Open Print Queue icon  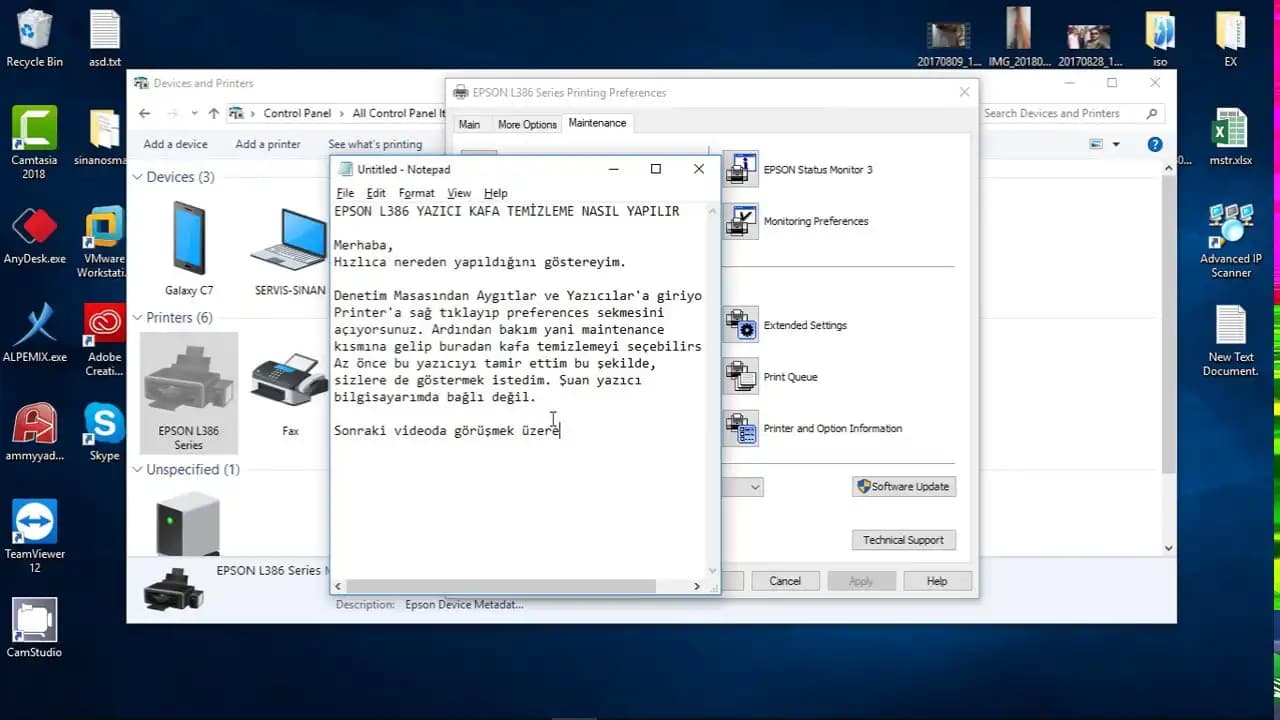click(x=741, y=377)
